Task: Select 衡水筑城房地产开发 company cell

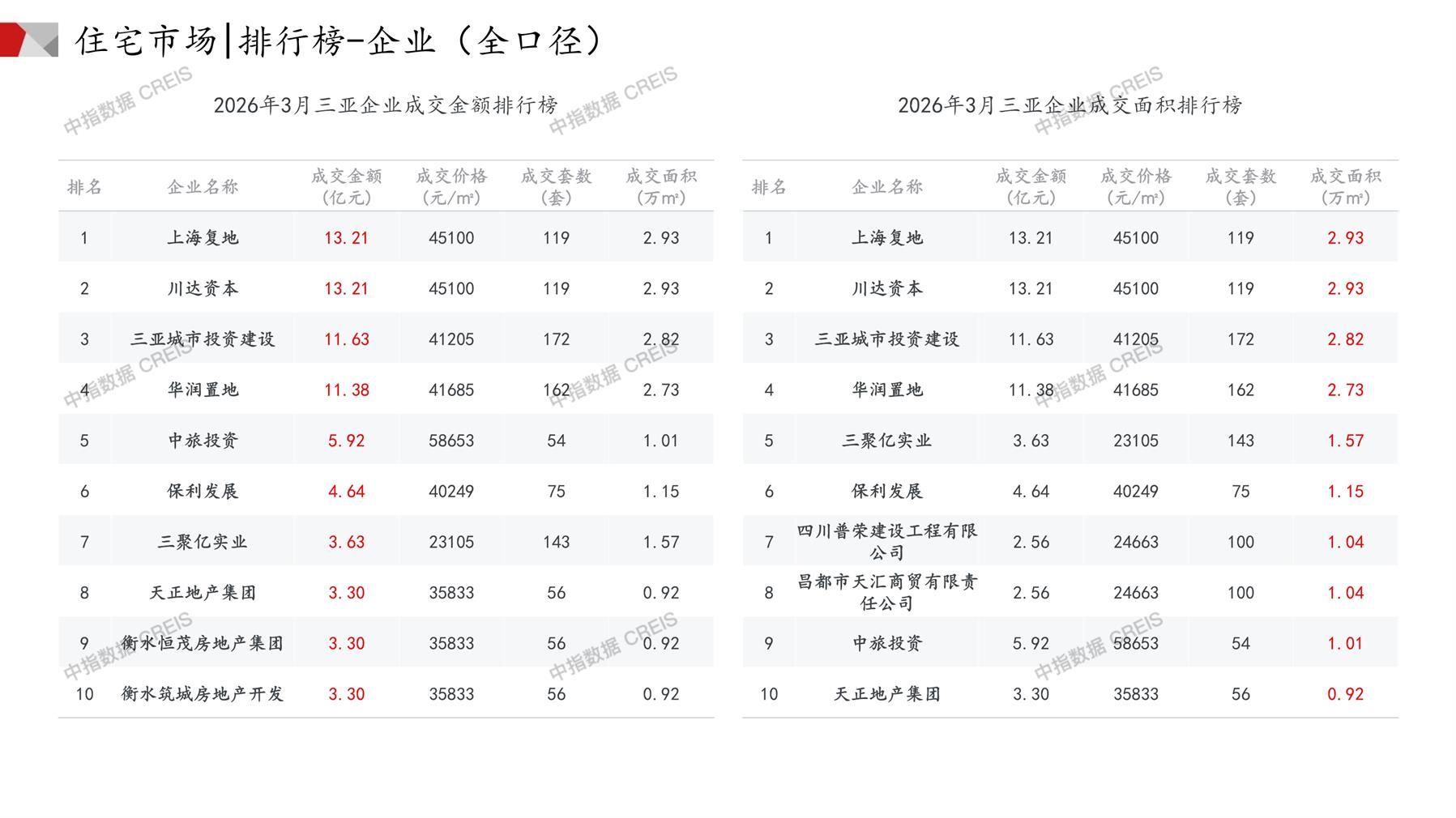Action: (x=203, y=694)
